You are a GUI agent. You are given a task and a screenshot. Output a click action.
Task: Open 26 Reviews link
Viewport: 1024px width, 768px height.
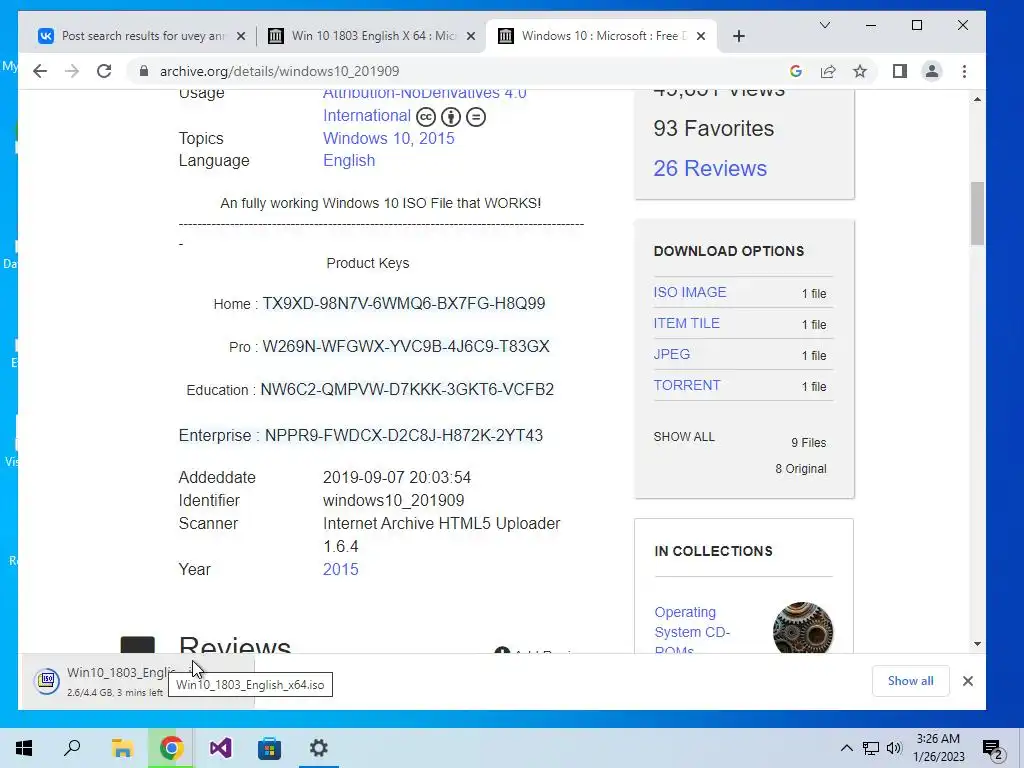tap(710, 168)
